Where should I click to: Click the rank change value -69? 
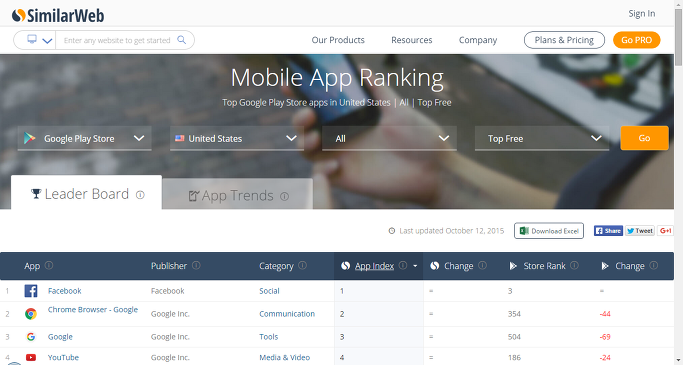click(x=605, y=337)
